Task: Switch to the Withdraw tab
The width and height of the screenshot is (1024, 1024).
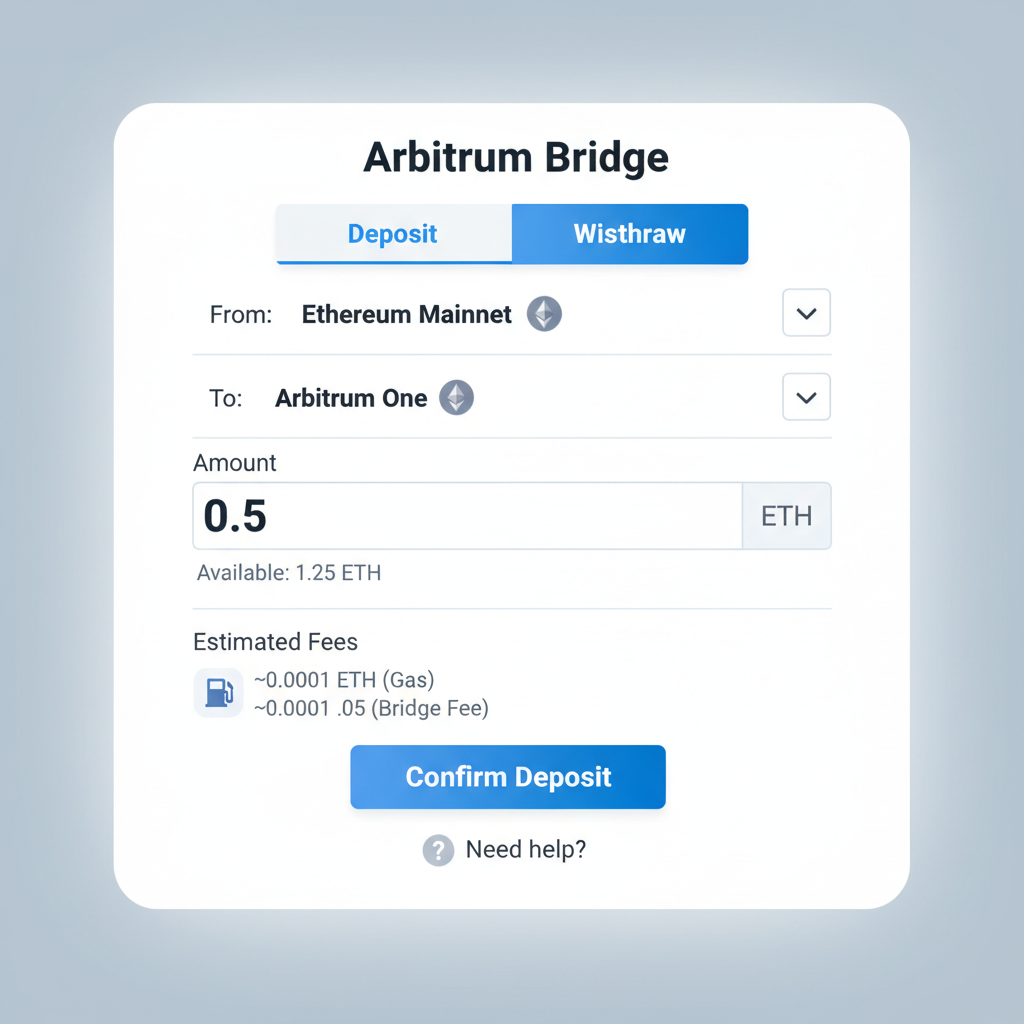Action: pyautogui.click(x=630, y=233)
